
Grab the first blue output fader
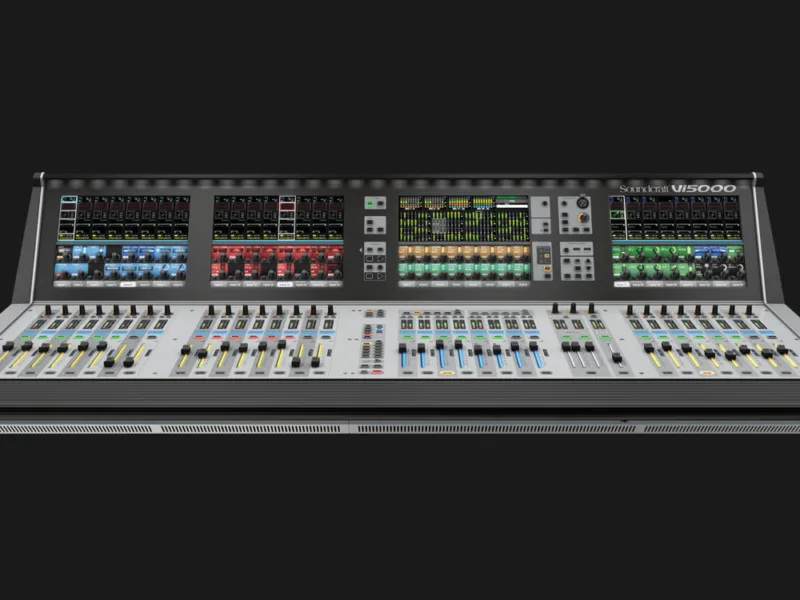click(403, 347)
